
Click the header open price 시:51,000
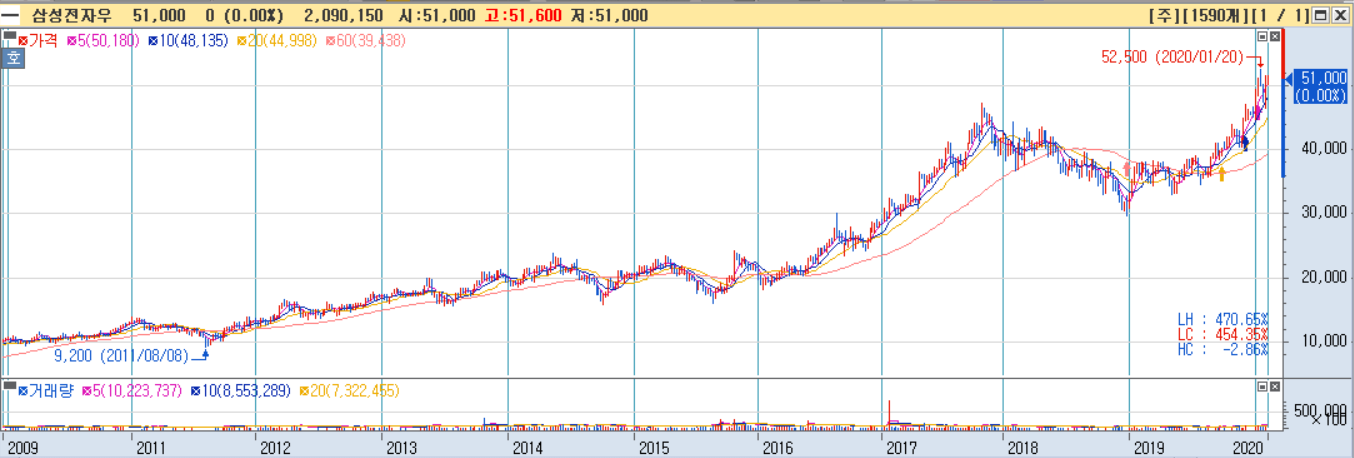point(437,15)
